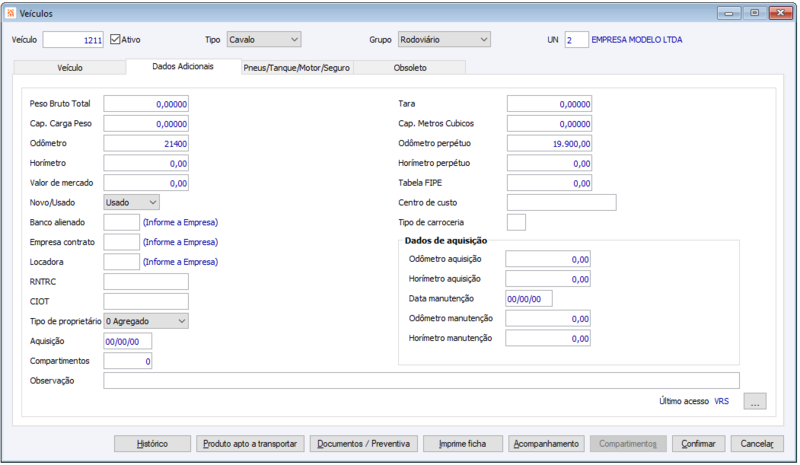Screen dimensions: 800x465
Task: Expand the Tipo de proprietário dropdown
Action: [146, 321]
